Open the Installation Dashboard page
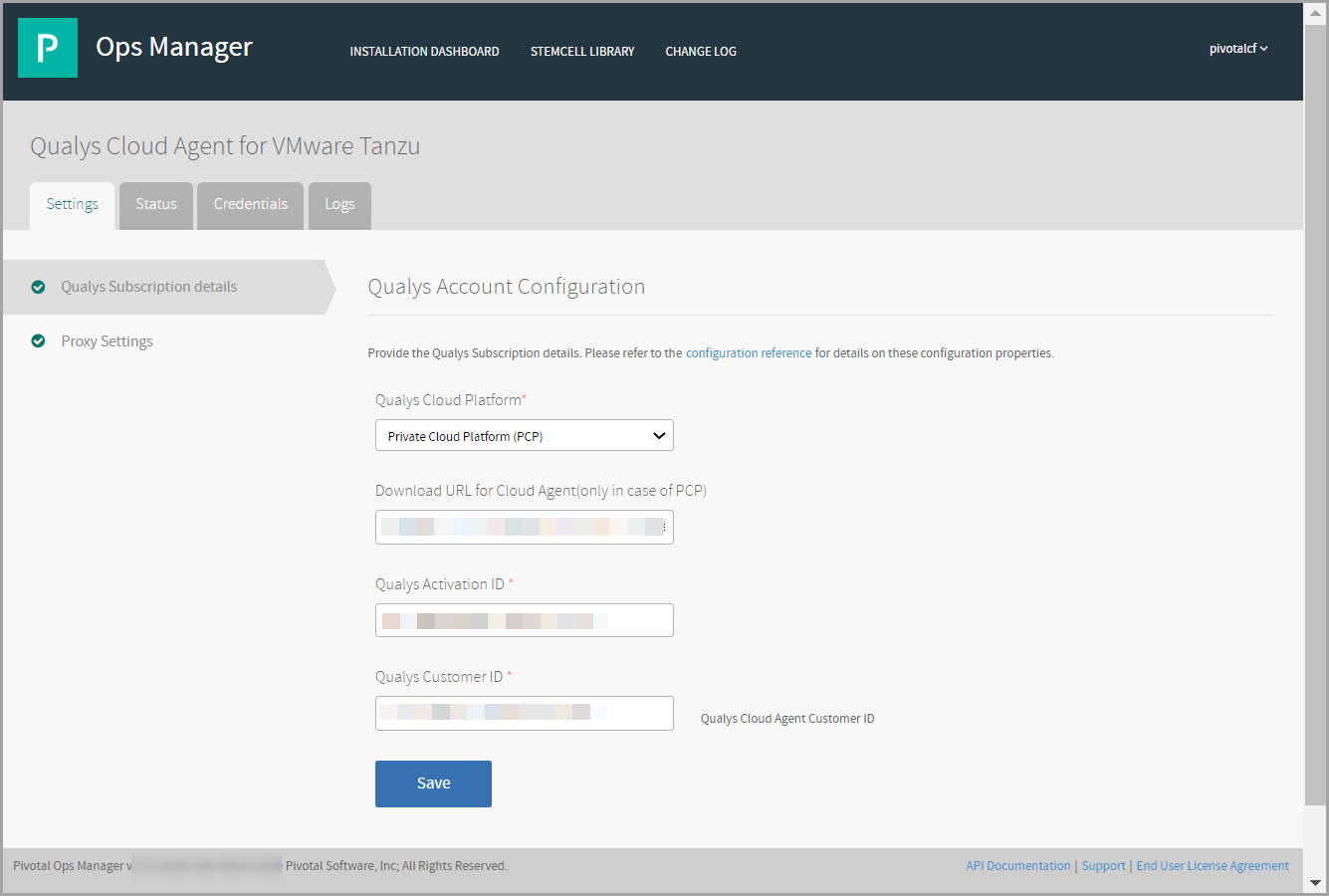Screen dimensions: 1329x896 [x=424, y=52]
